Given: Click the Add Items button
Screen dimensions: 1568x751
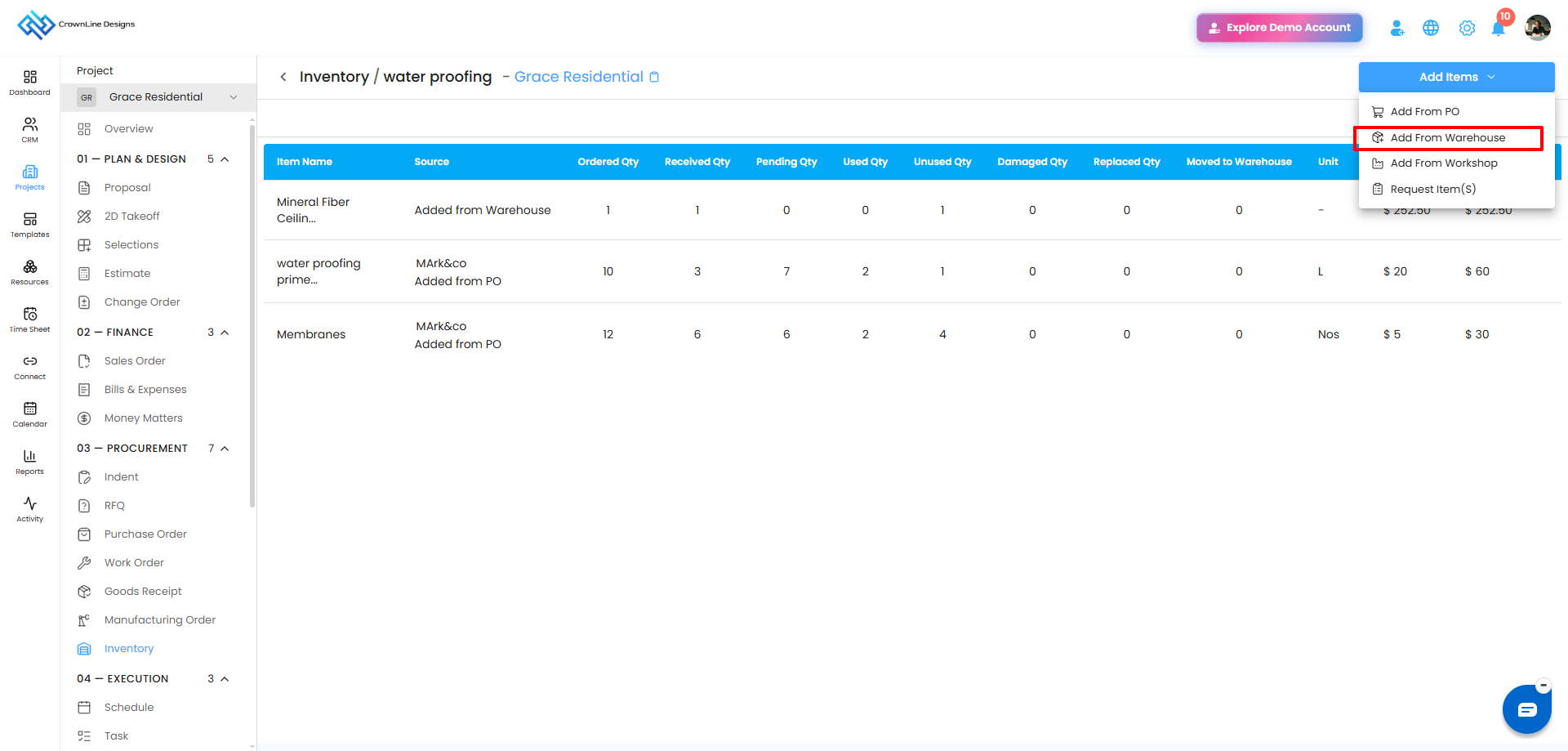Looking at the screenshot, I should coord(1456,77).
